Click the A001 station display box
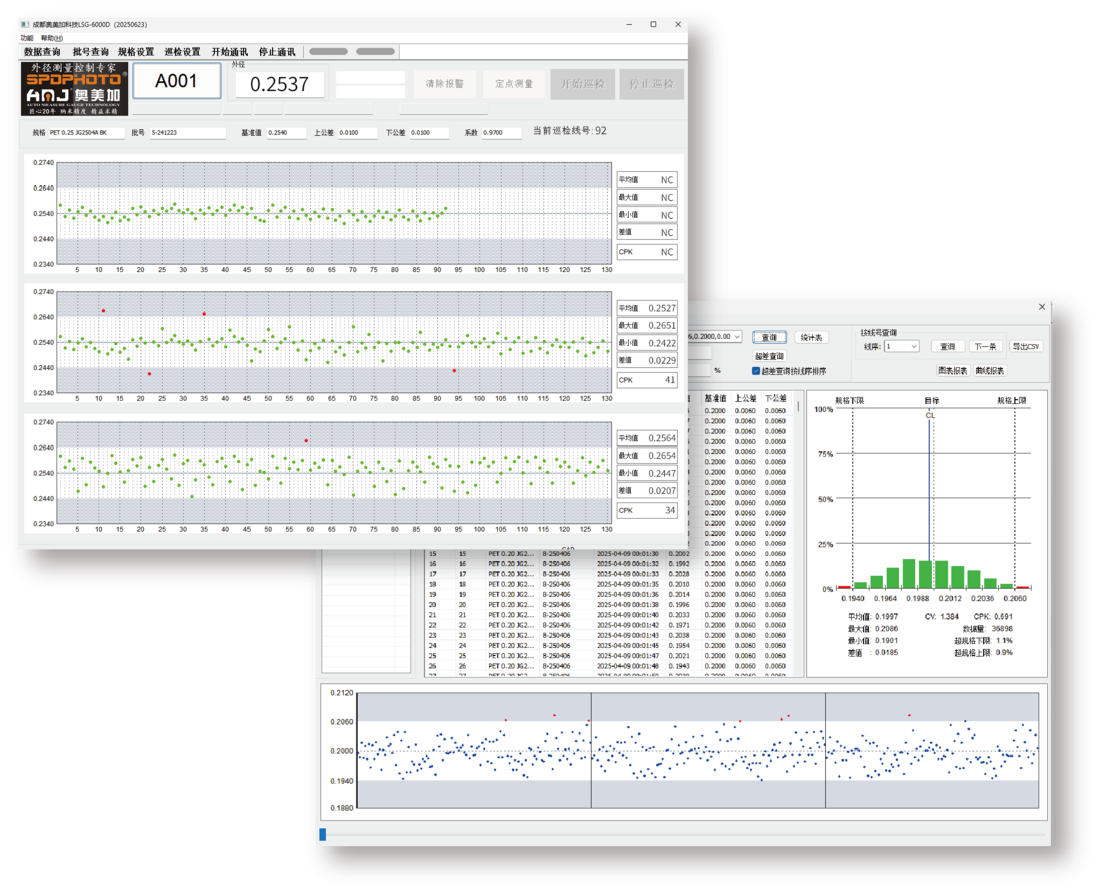This screenshot has height=893, width=1100. point(177,81)
